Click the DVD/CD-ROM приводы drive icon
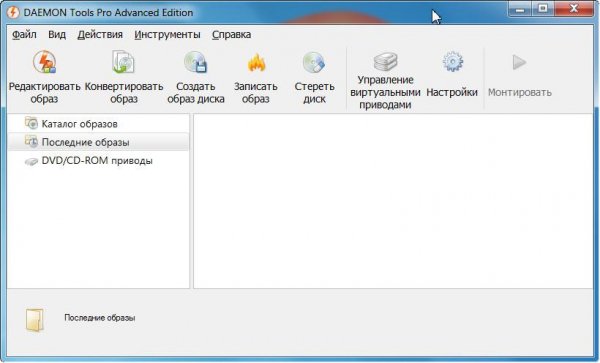600x363 pixels. [x=31, y=161]
